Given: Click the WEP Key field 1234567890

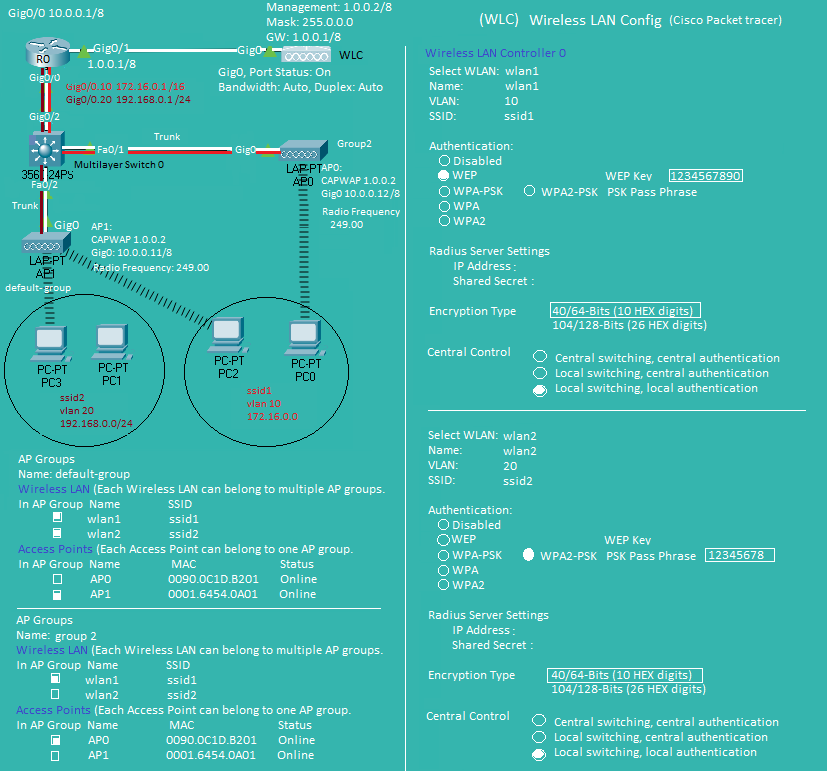Looking at the screenshot, I should pyautogui.click(x=705, y=175).
